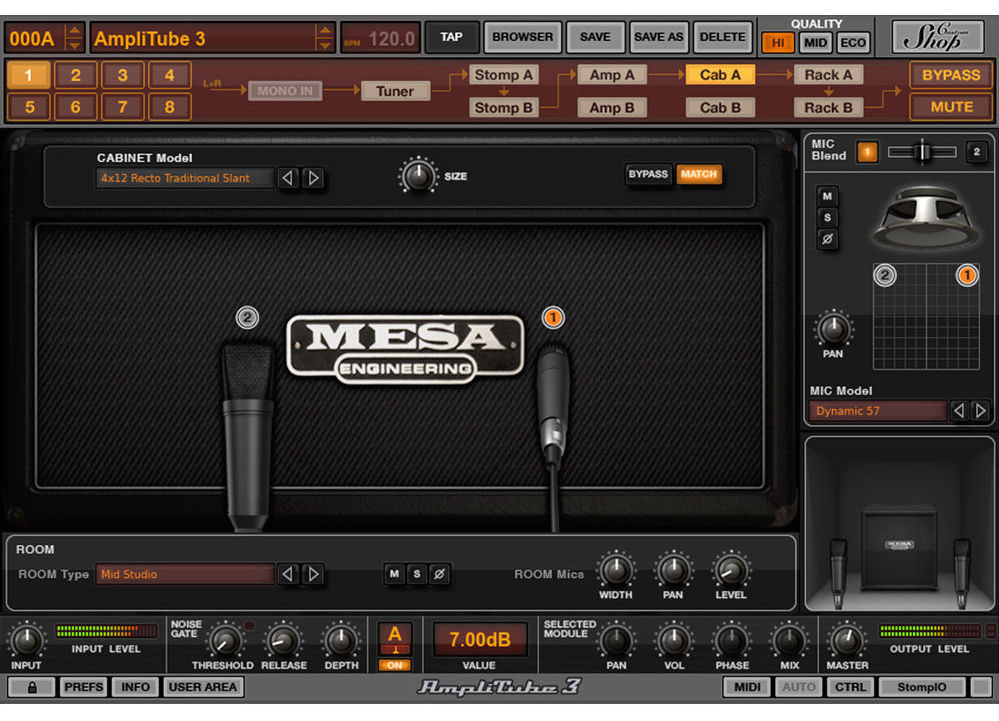Click the preset name stepper arrows
Screen dimensions: 999x721
point(325,38)
